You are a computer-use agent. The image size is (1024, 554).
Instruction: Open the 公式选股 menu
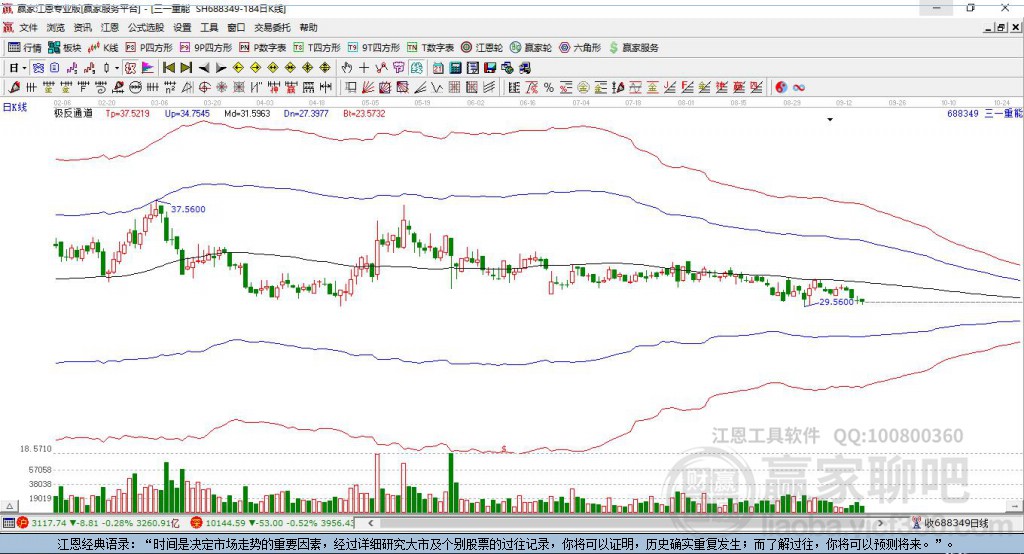[146, 27]
